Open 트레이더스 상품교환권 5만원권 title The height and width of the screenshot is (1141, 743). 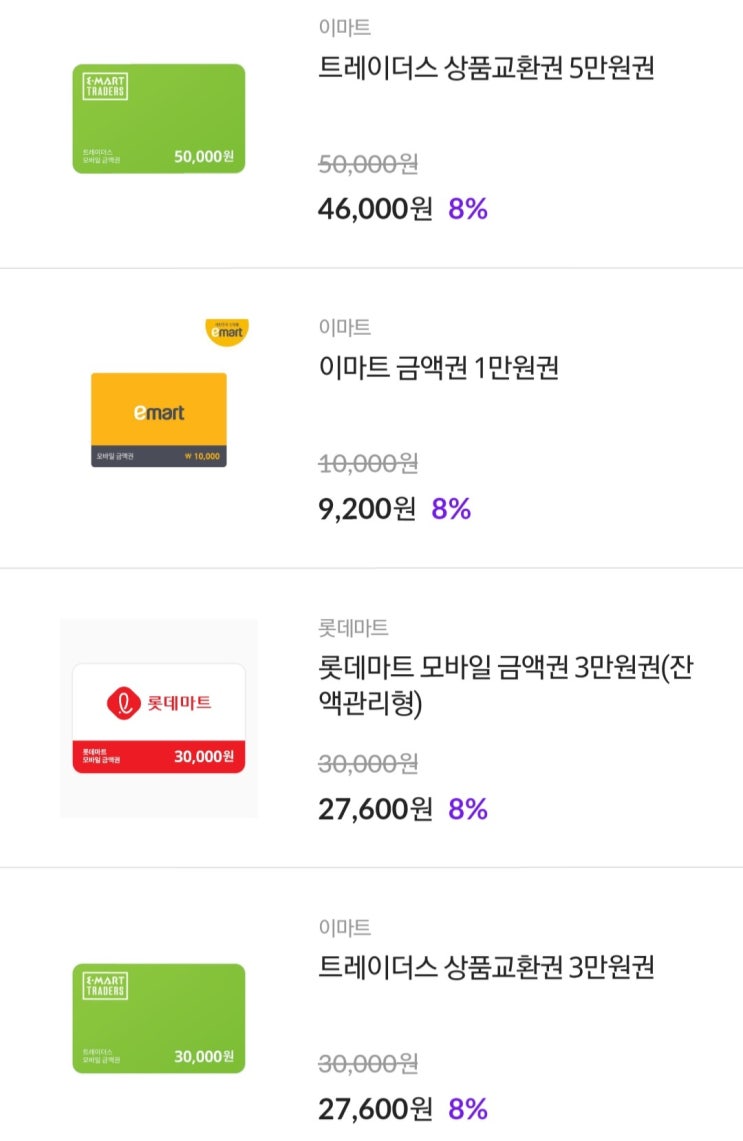(485, 70)
